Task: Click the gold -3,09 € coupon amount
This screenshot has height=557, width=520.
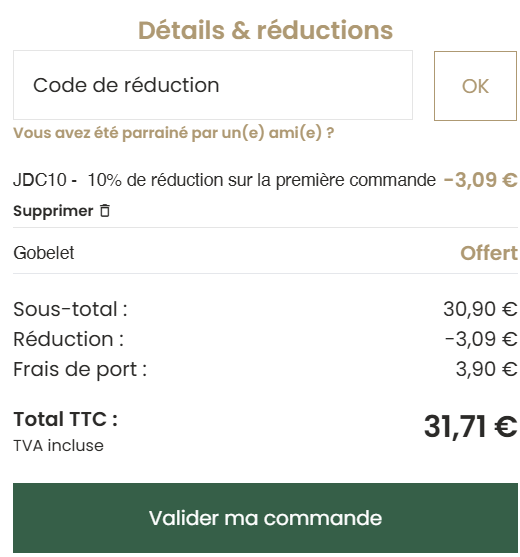Action: [480, 180]
